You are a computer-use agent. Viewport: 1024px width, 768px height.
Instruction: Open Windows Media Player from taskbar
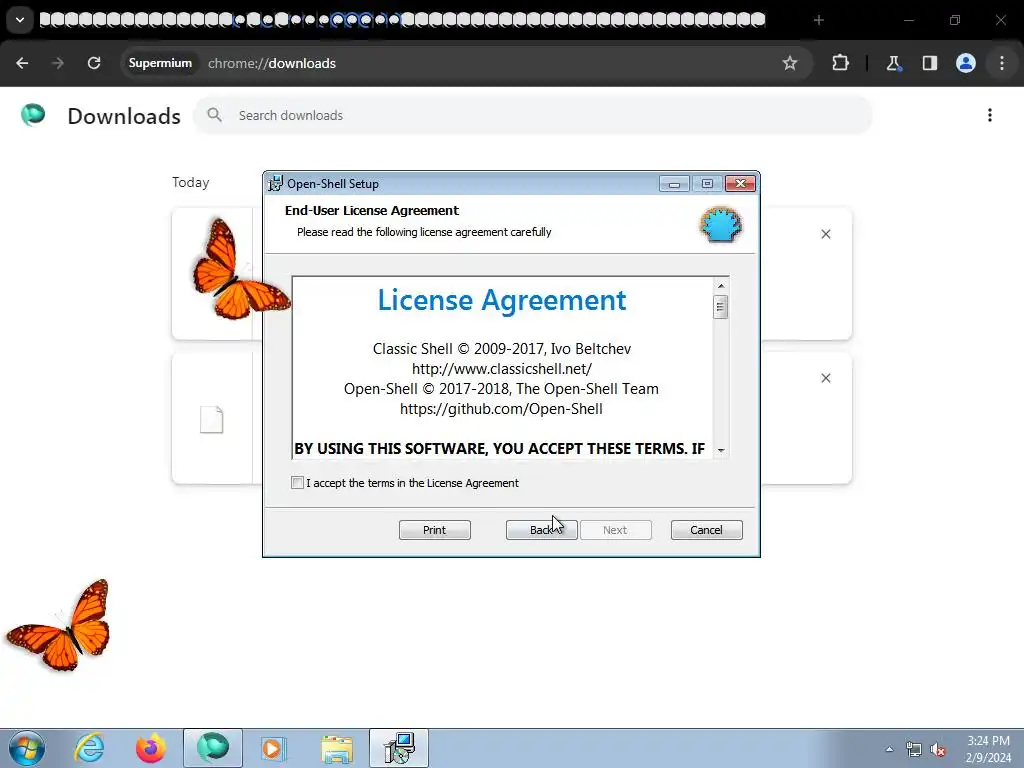274,748
